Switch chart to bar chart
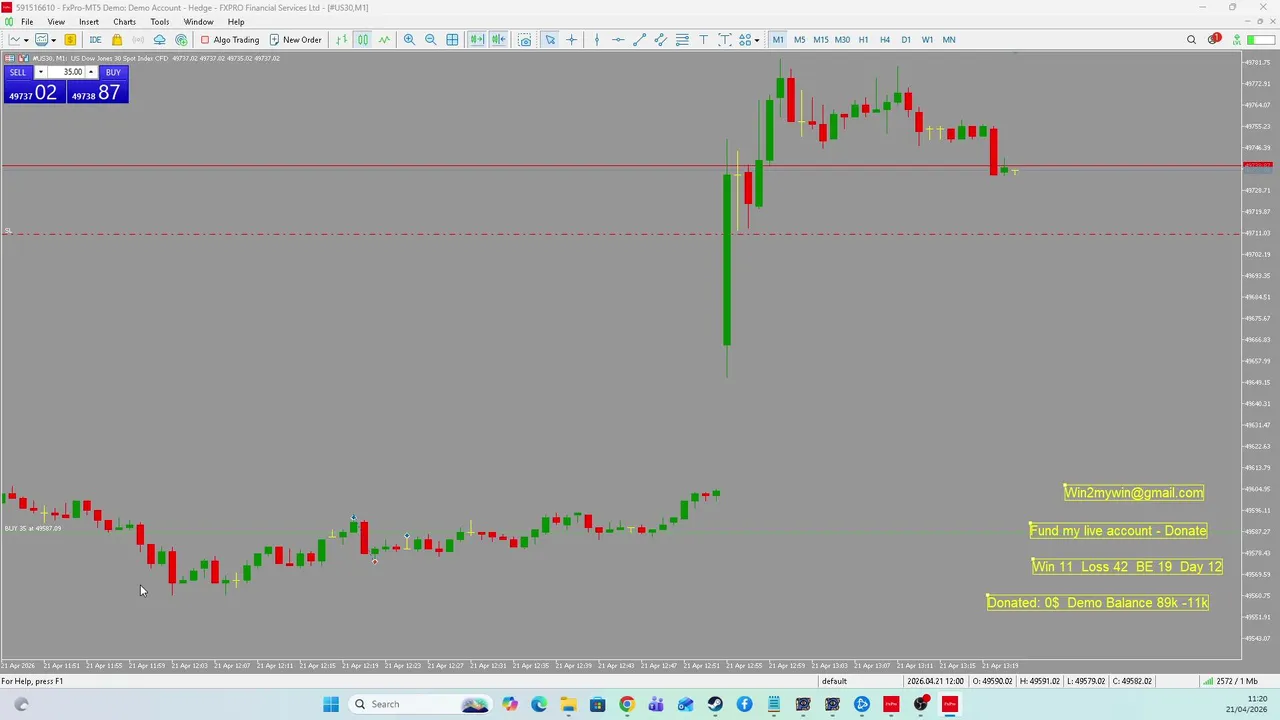This screenshot has height=720, width=1280. [x=342, y=40]
